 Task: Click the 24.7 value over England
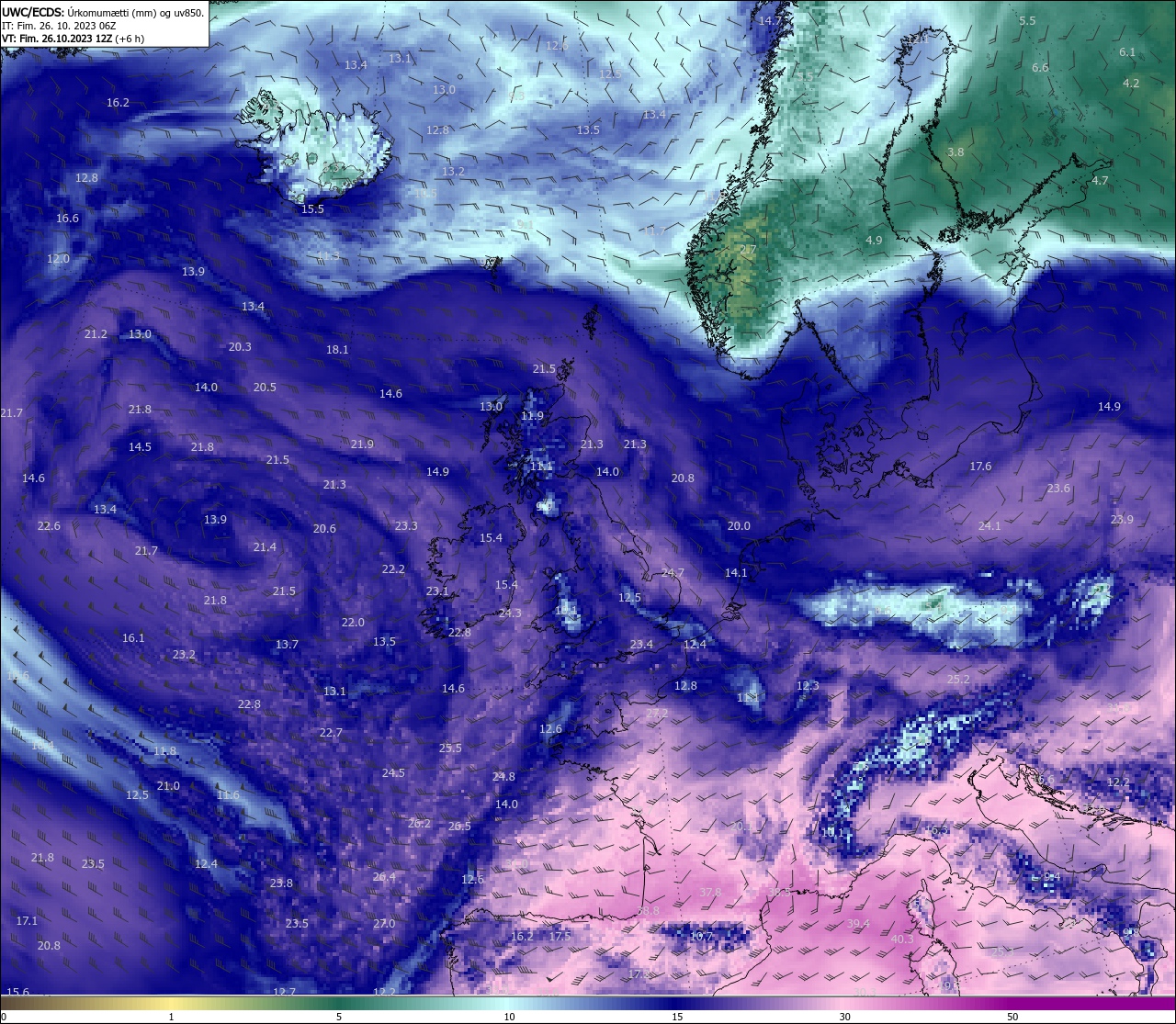click(673, 573)
